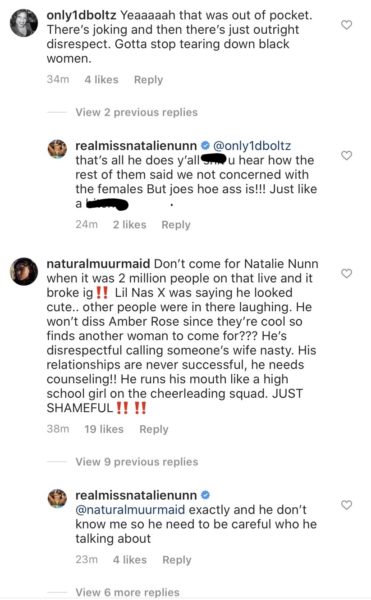Reply to the 24m-old comment
This screenshot has height=600, width=371.
176,225
